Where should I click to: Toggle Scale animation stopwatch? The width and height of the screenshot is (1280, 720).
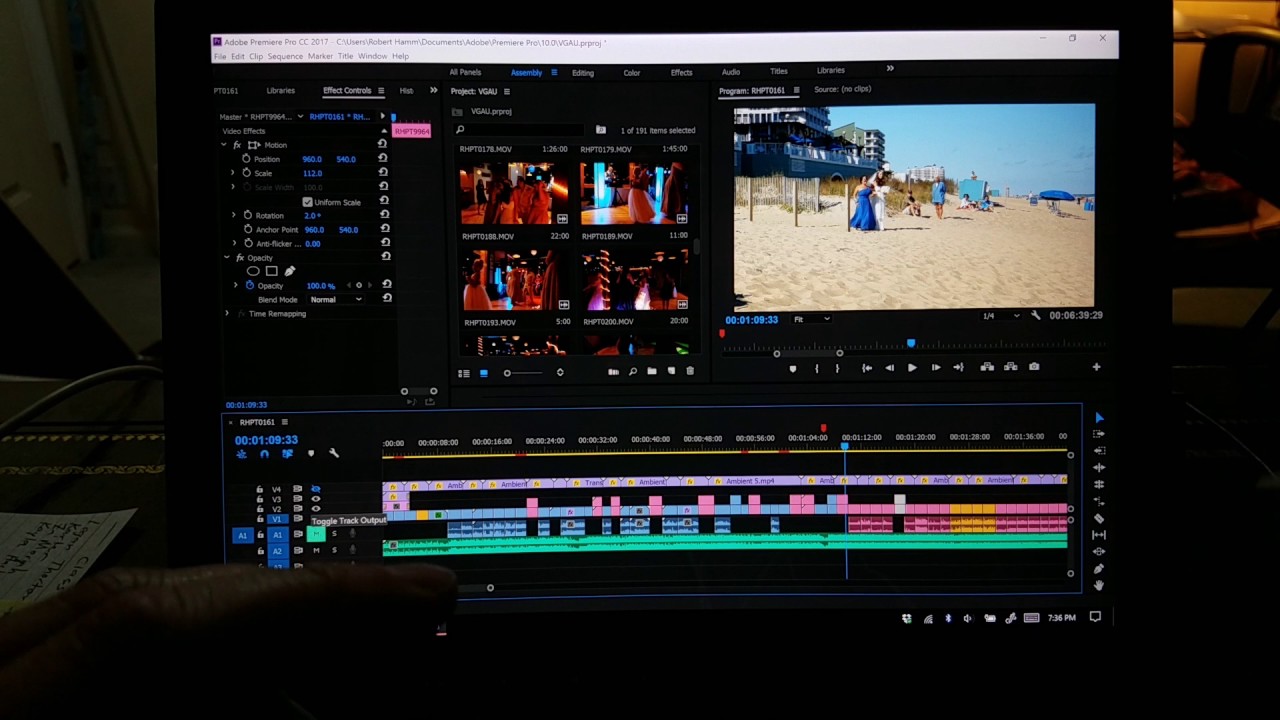point(246,173)
